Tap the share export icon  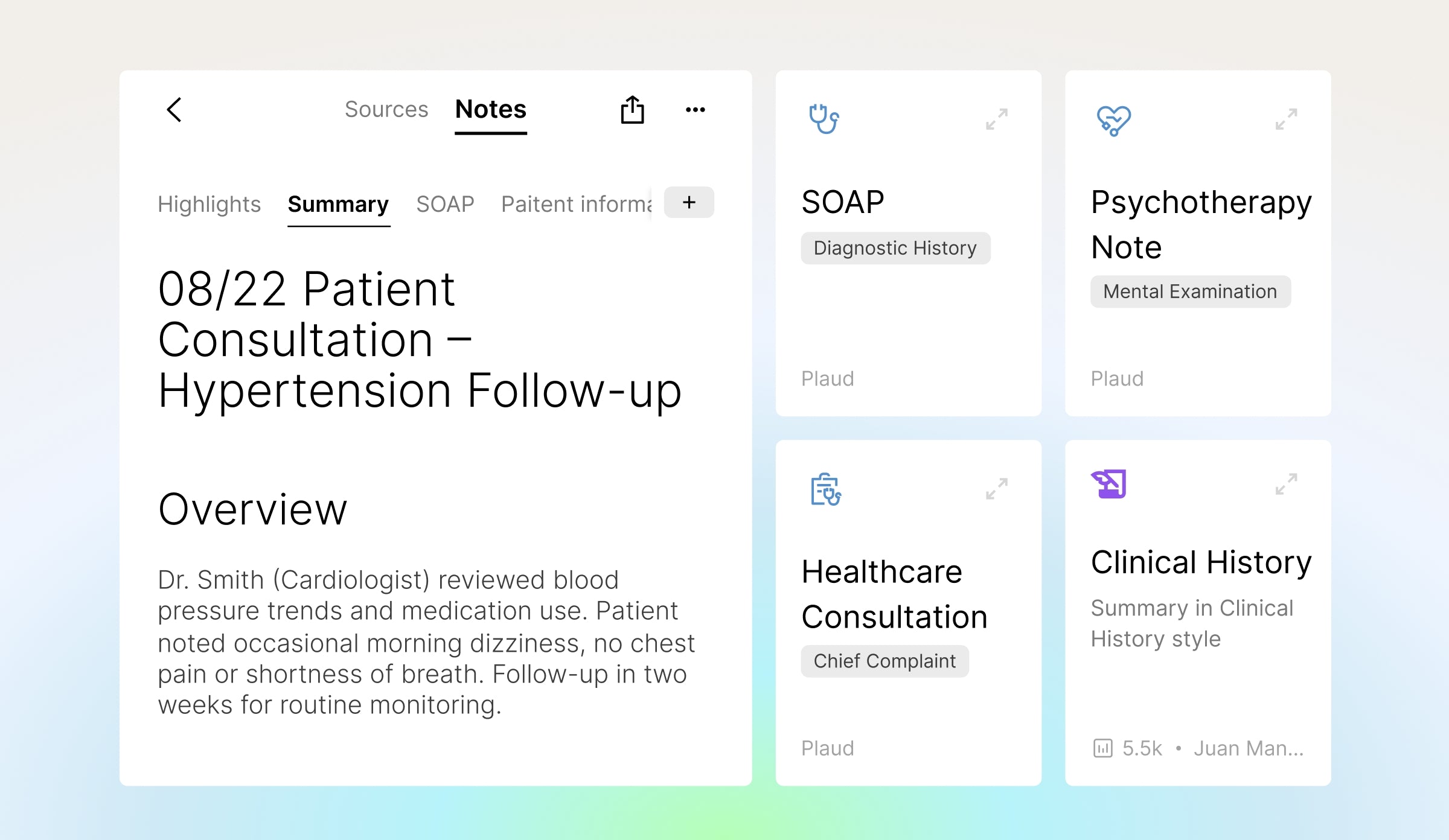tap(632, 110)
